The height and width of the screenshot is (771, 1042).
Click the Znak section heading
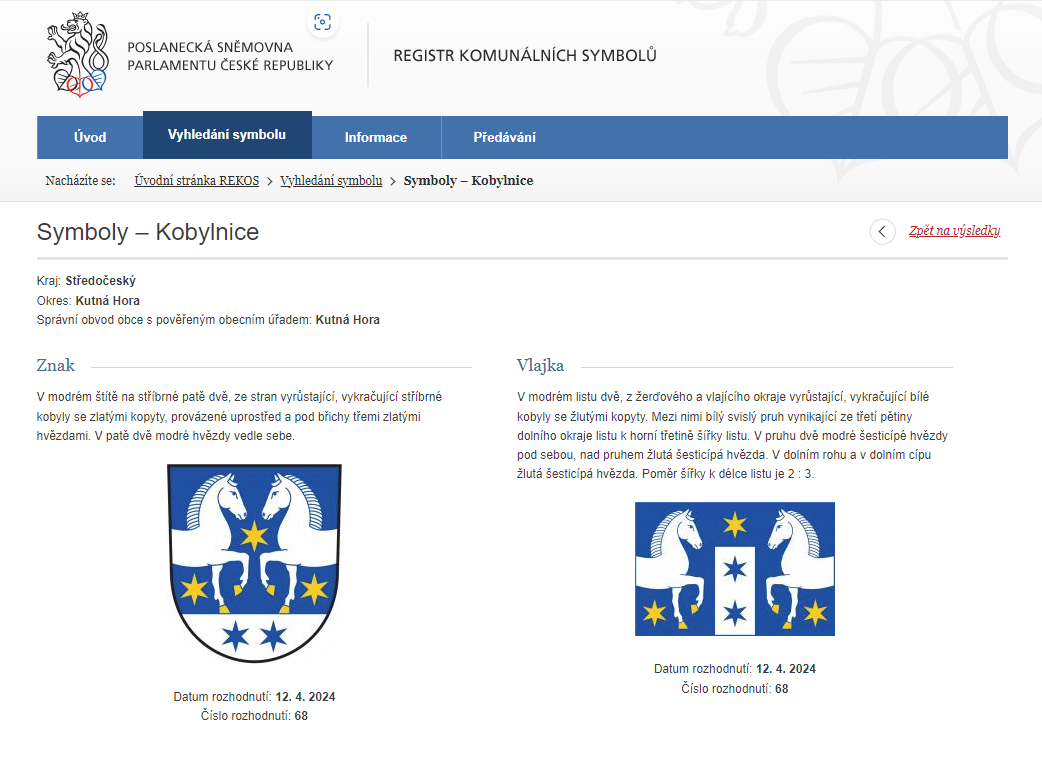pyautogui.click(x=56, y=366)
